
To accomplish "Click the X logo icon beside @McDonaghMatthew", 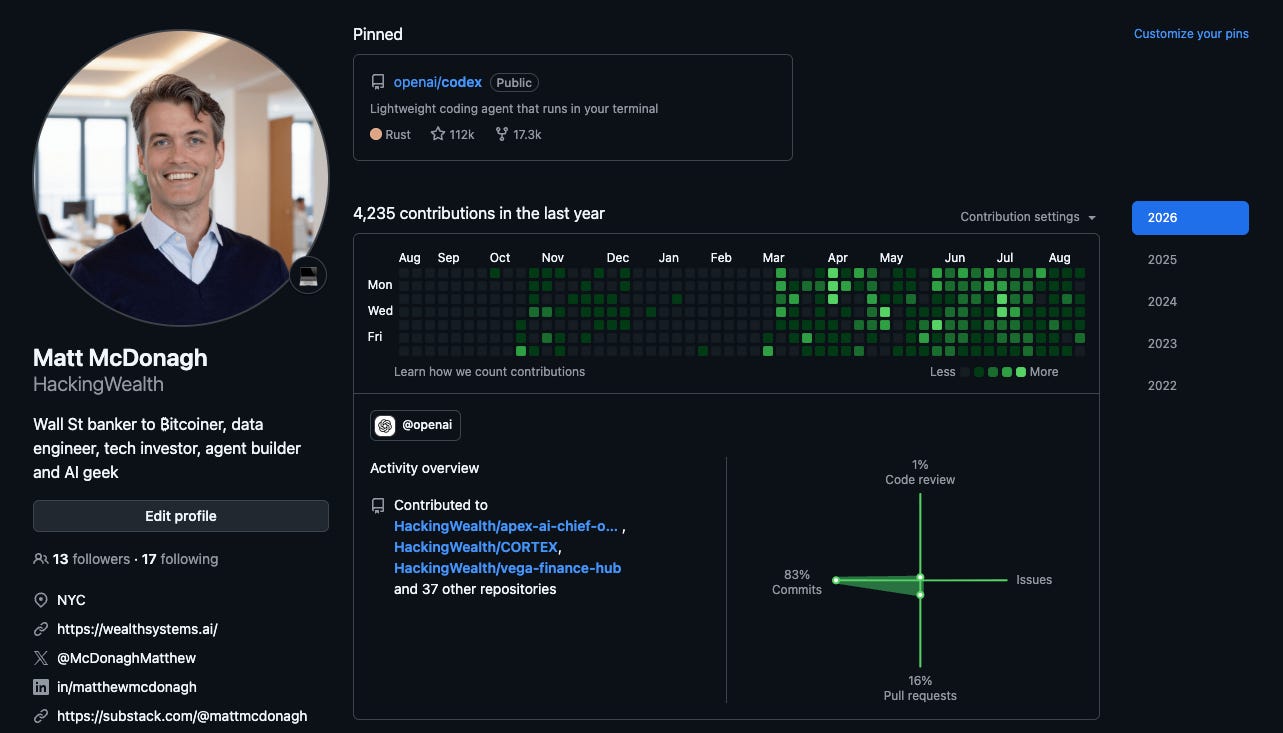I will (41, 658).
